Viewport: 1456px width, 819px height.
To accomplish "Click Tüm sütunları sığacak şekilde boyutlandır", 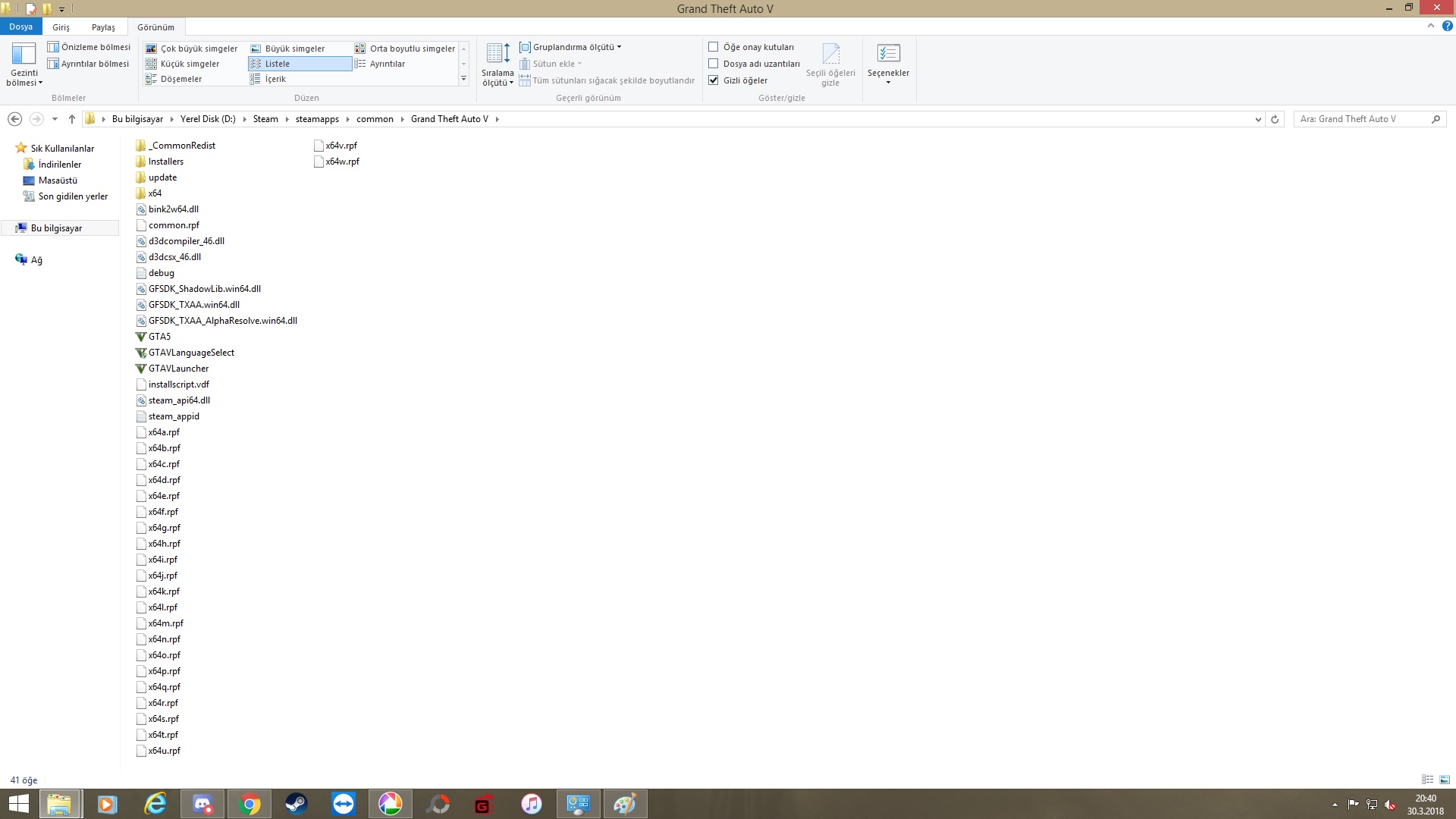I will tap(607, 80).
